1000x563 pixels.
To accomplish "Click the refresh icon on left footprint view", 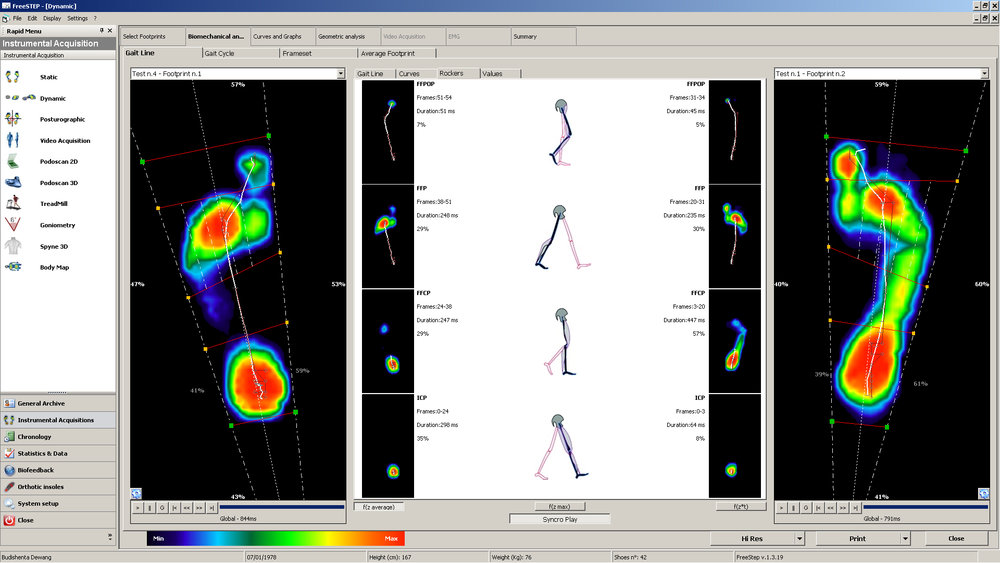I will (136, 493).
